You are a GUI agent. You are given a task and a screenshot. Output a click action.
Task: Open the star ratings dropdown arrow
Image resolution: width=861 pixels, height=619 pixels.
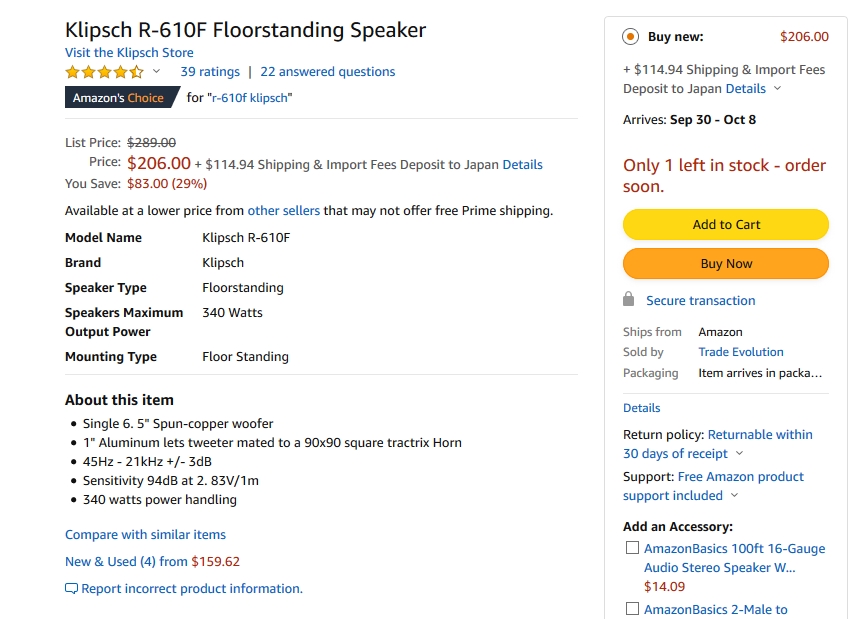(157, 72)
